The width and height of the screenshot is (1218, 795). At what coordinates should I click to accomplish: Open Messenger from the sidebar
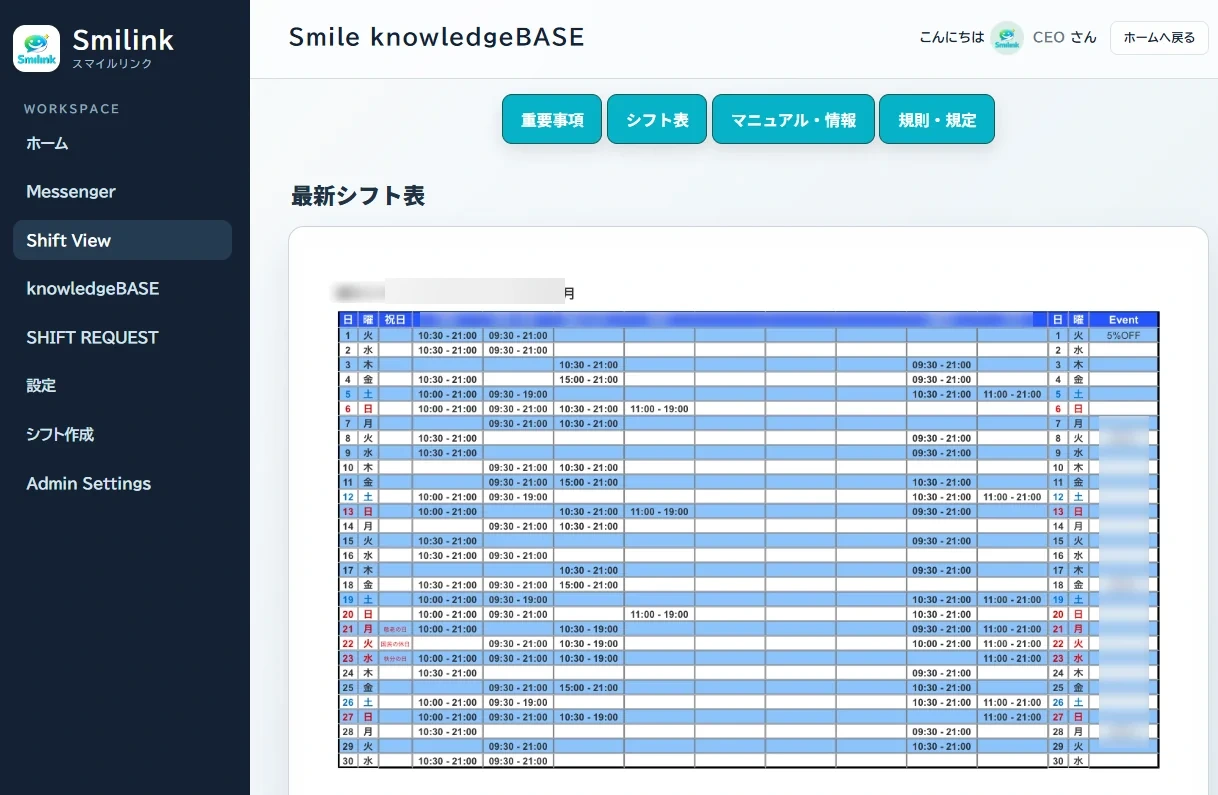[x=122, y=191]
